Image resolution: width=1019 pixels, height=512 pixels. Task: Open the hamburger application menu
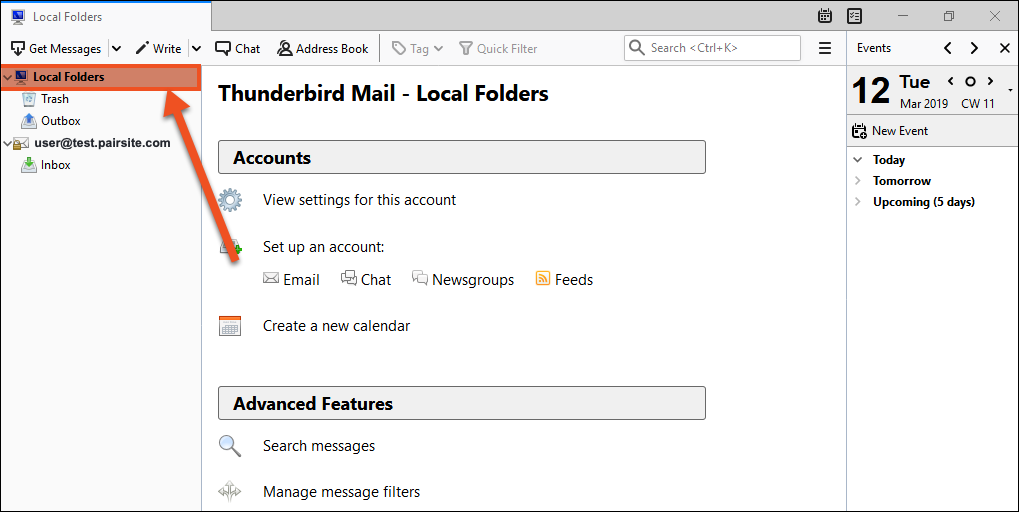coord(825,48)
